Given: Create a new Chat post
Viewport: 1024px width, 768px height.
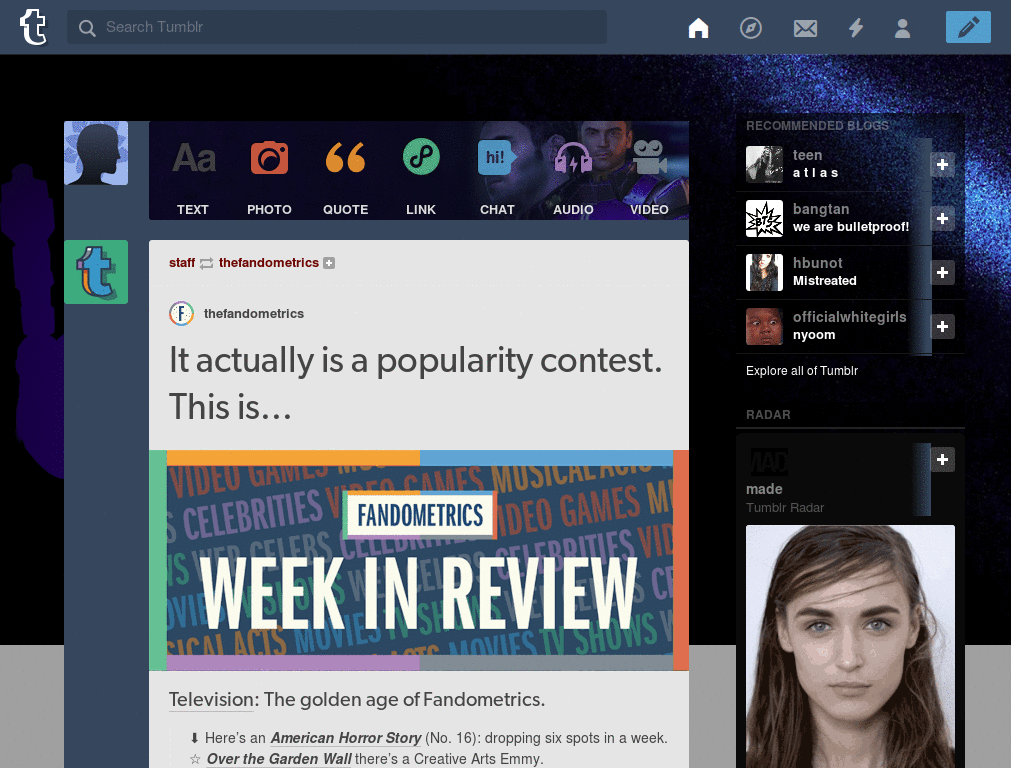Looking at the screenshot, I should pyautogui.click(x=497, y=177).
